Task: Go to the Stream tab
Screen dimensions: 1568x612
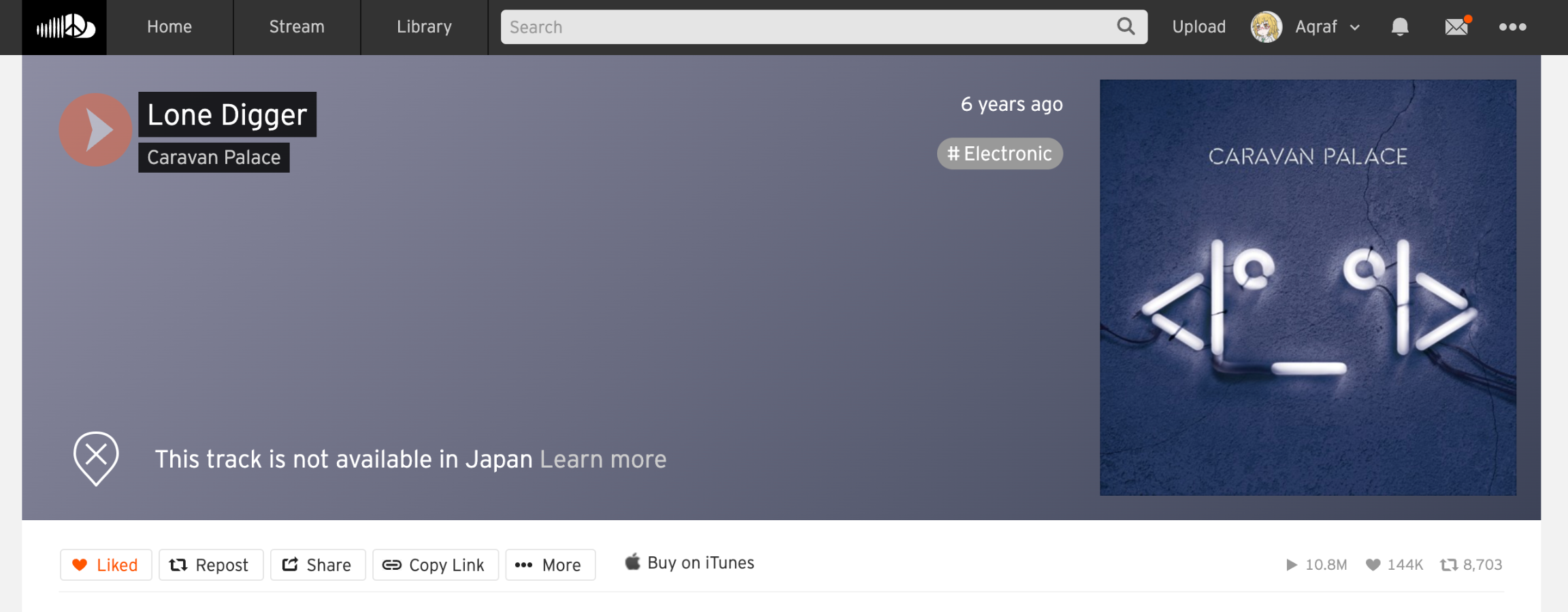Action: pyautogui.click(x=297, y=27)
